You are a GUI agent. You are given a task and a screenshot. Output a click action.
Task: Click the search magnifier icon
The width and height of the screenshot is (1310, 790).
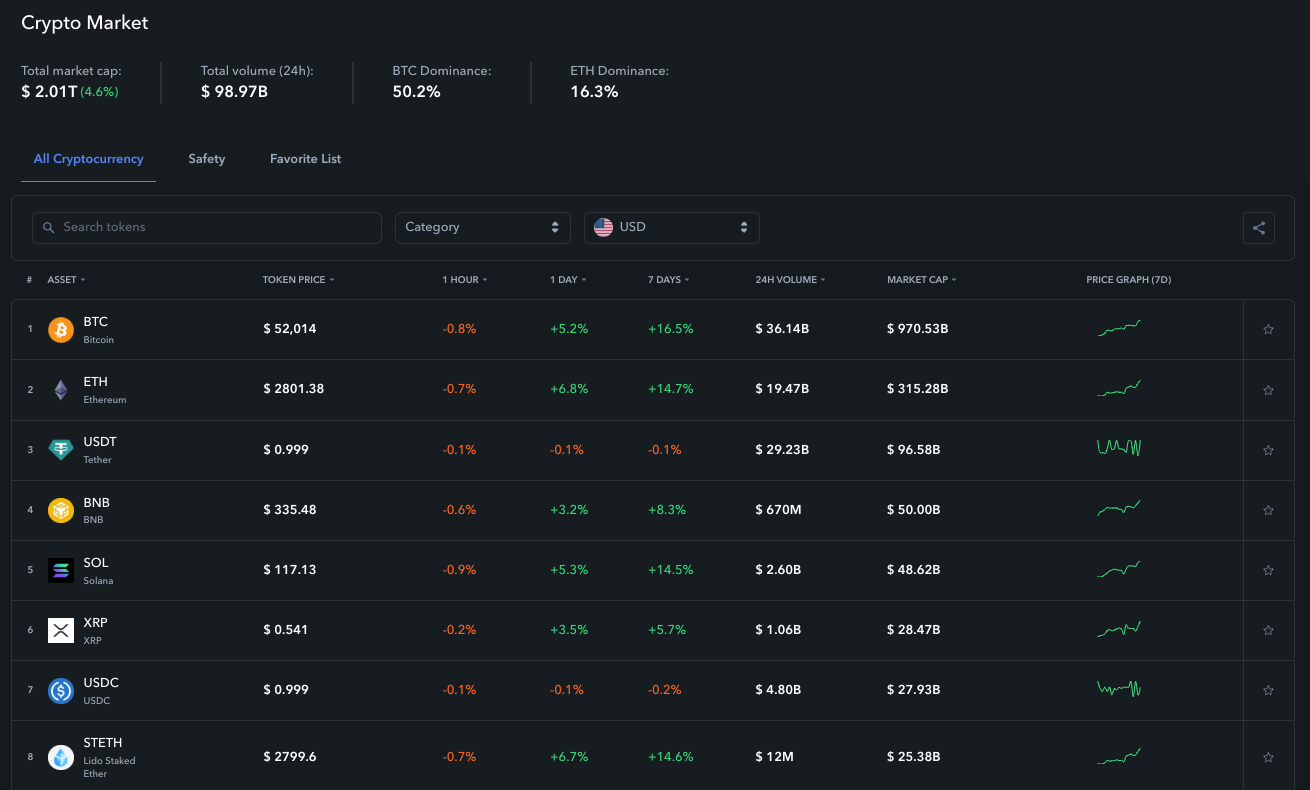pos(48,227)
